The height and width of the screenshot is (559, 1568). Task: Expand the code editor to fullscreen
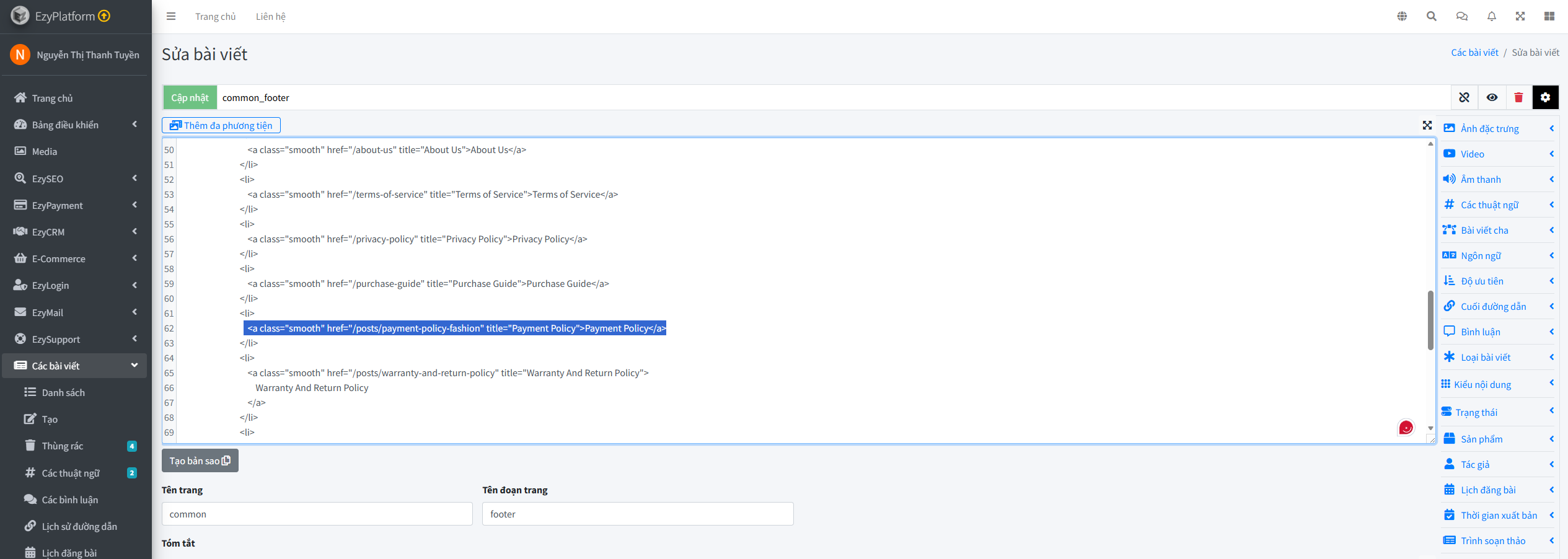coord(1427,125)
